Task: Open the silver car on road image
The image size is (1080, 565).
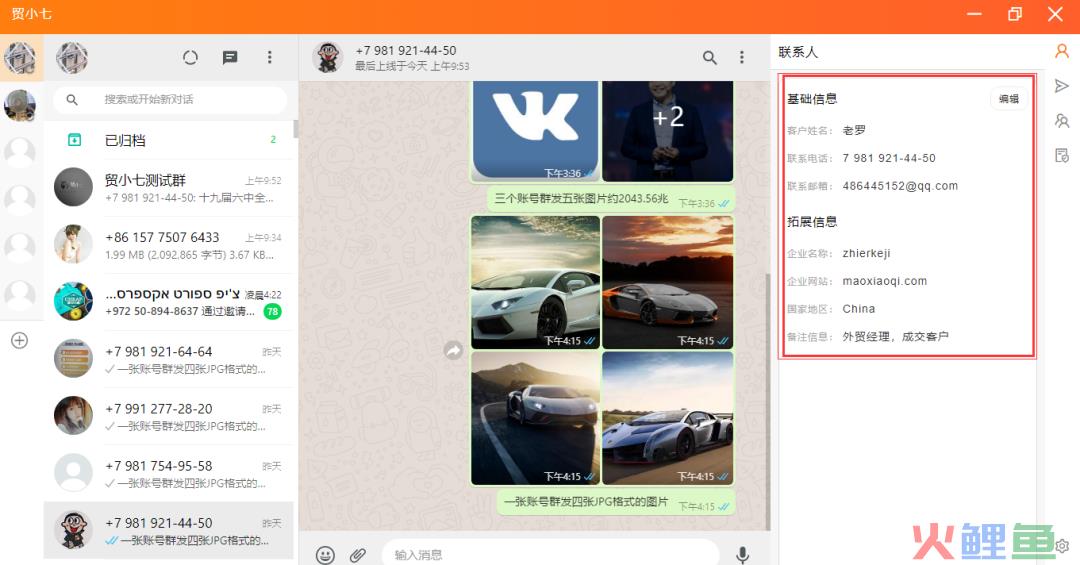Action: click(535, 418)
